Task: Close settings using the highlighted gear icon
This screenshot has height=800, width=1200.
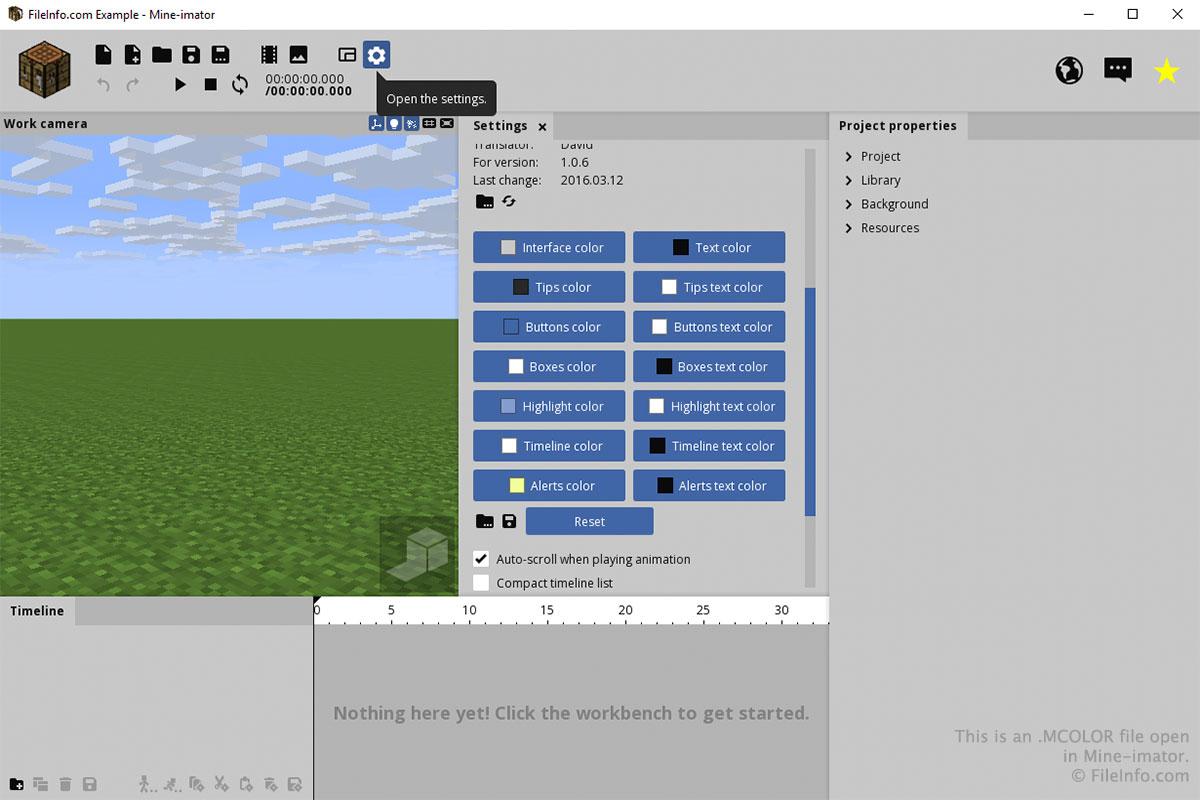Action: 376,55
